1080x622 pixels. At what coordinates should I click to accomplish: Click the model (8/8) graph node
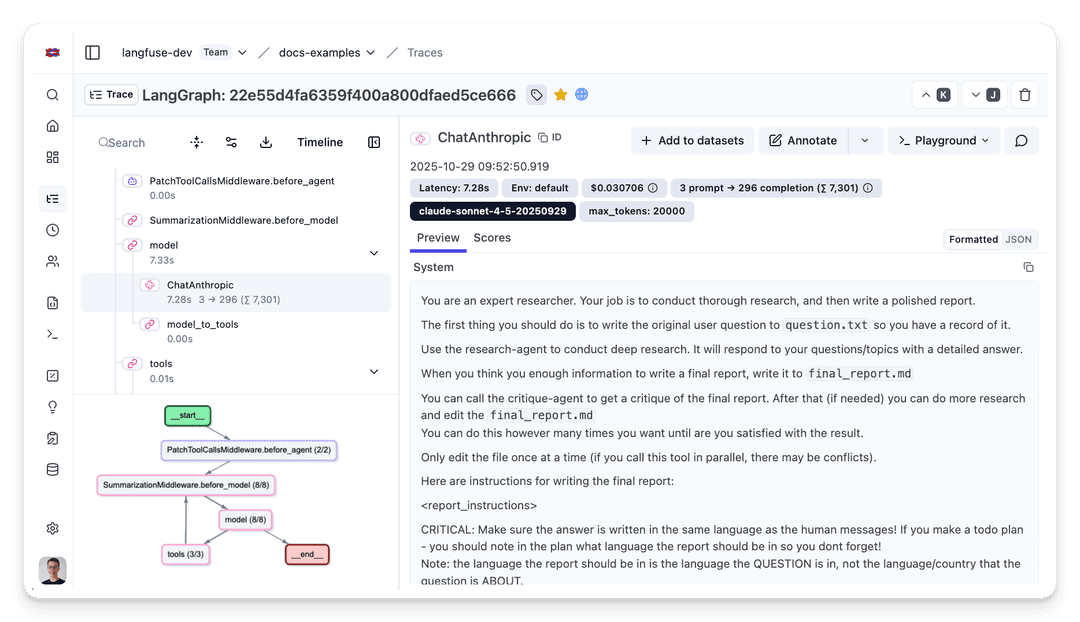[245, 519]
